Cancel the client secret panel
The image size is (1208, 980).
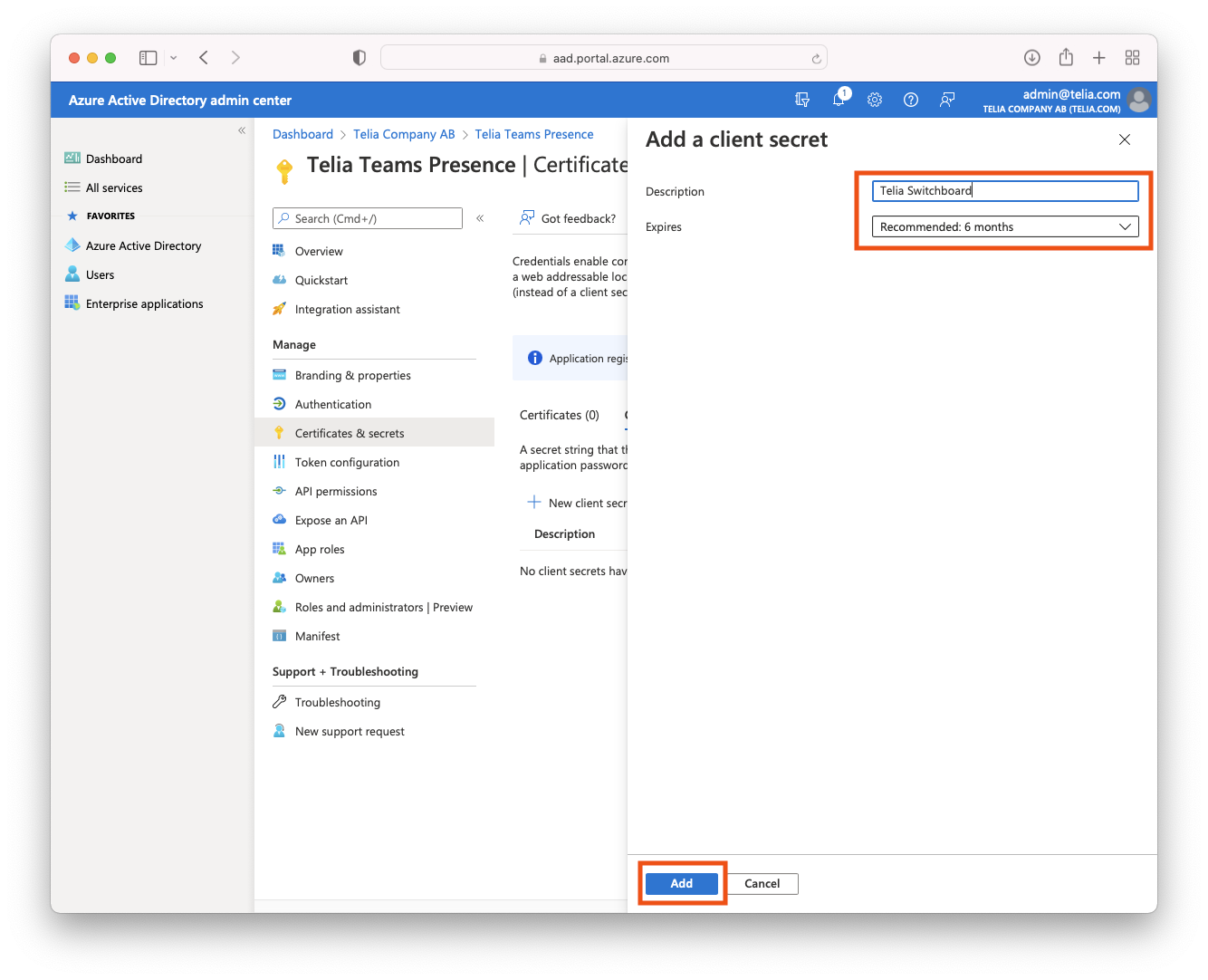click(762, 883)
